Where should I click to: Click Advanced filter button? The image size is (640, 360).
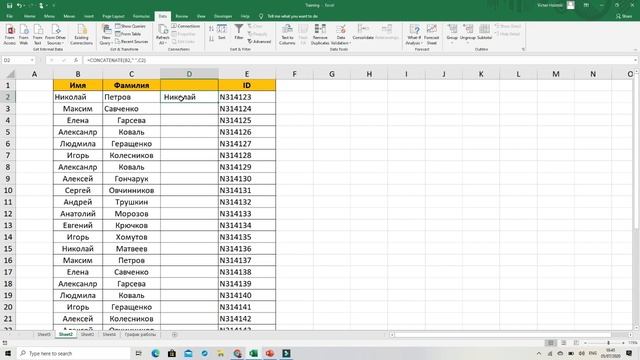click(259, 42)
